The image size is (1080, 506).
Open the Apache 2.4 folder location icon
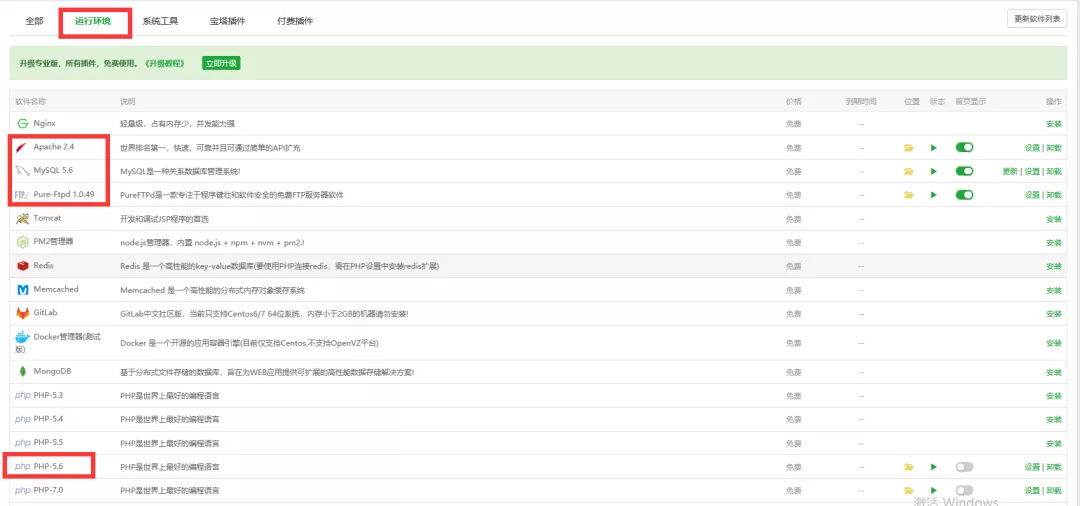pos(908,148)
